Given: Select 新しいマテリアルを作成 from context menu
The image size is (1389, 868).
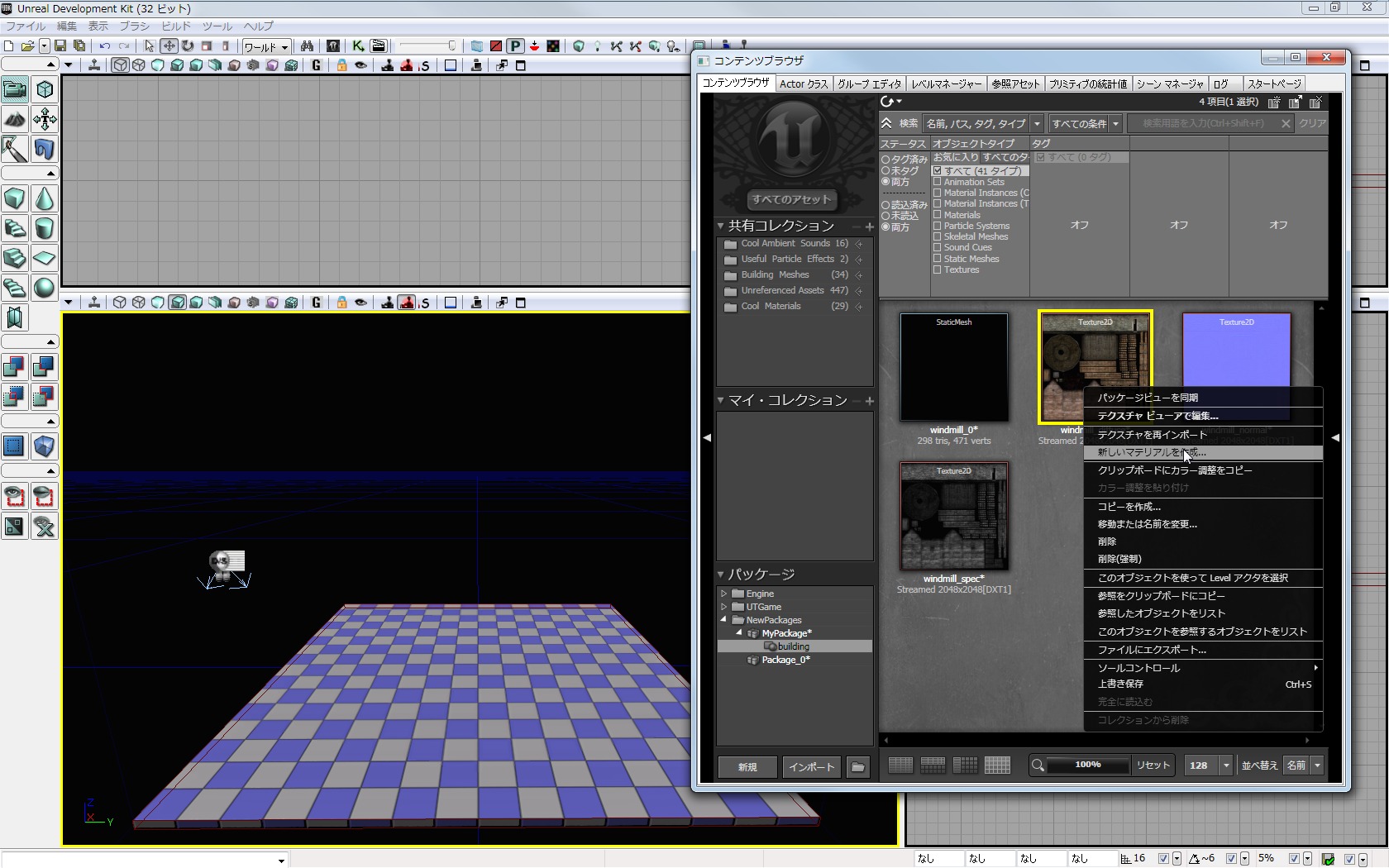Looking at the screenshot, I should pos(1151,452).
